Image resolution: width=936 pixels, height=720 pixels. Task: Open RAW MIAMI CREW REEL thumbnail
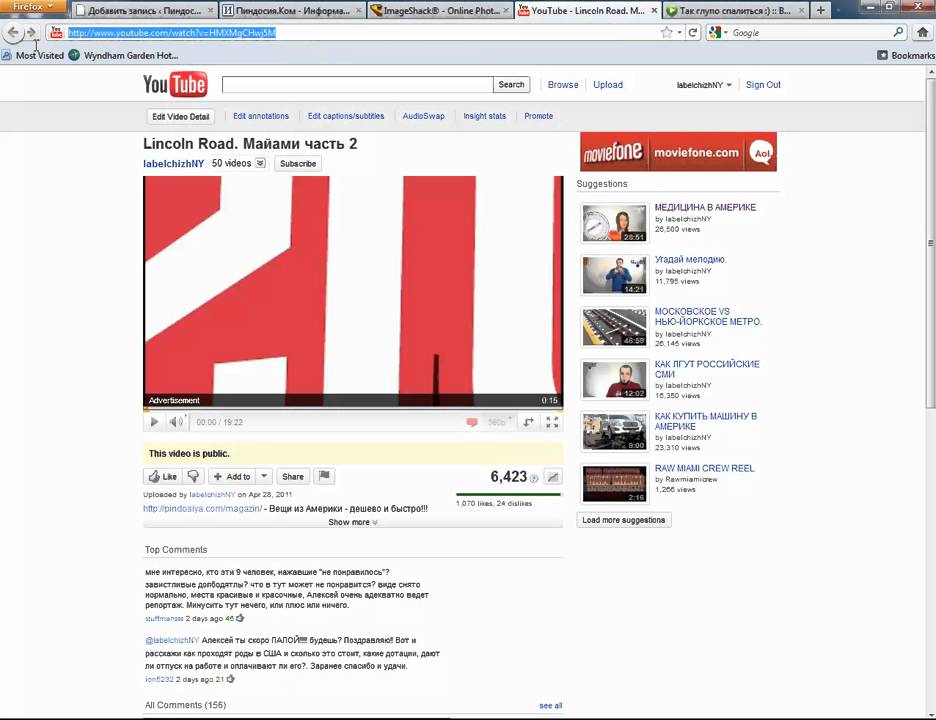(x=614, y=484)
